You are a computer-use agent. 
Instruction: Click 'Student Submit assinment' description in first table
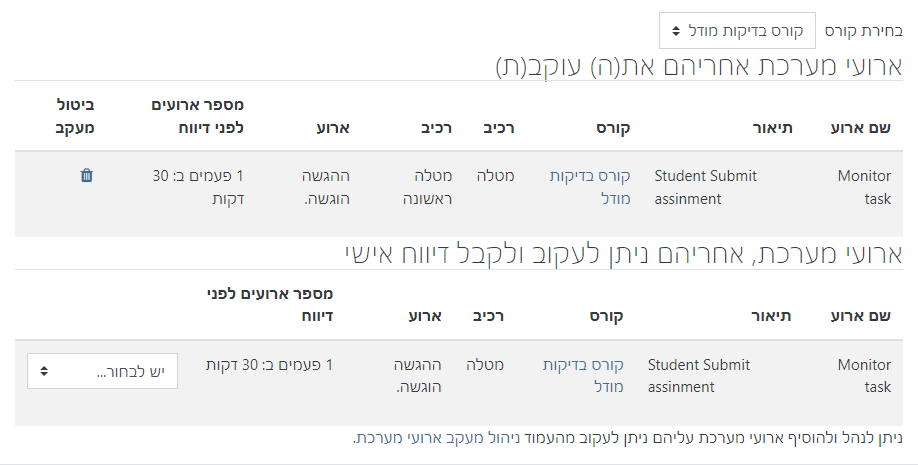(705, 187)
